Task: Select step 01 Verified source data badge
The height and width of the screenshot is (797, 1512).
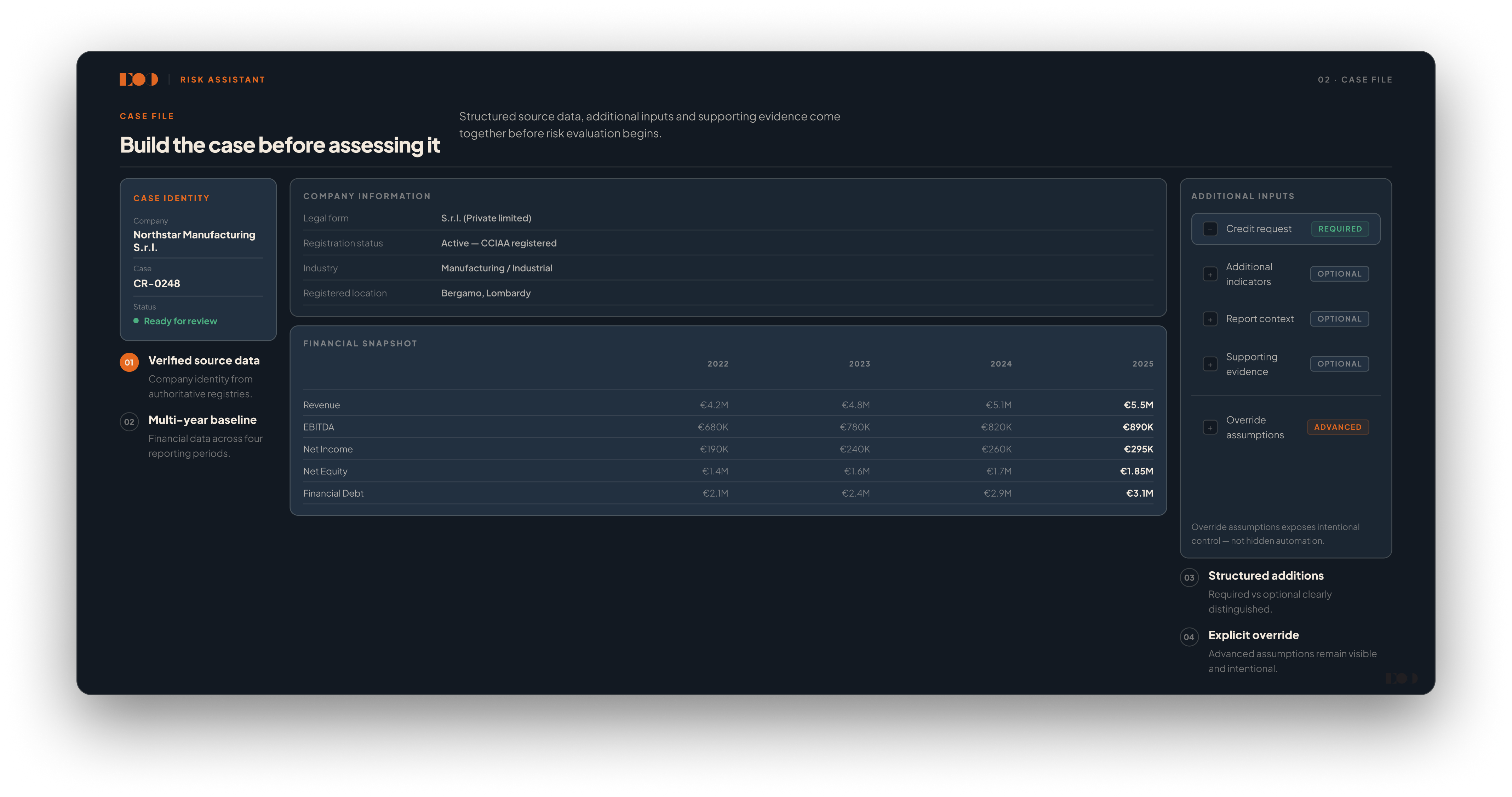Action: [x=129, y=363]
